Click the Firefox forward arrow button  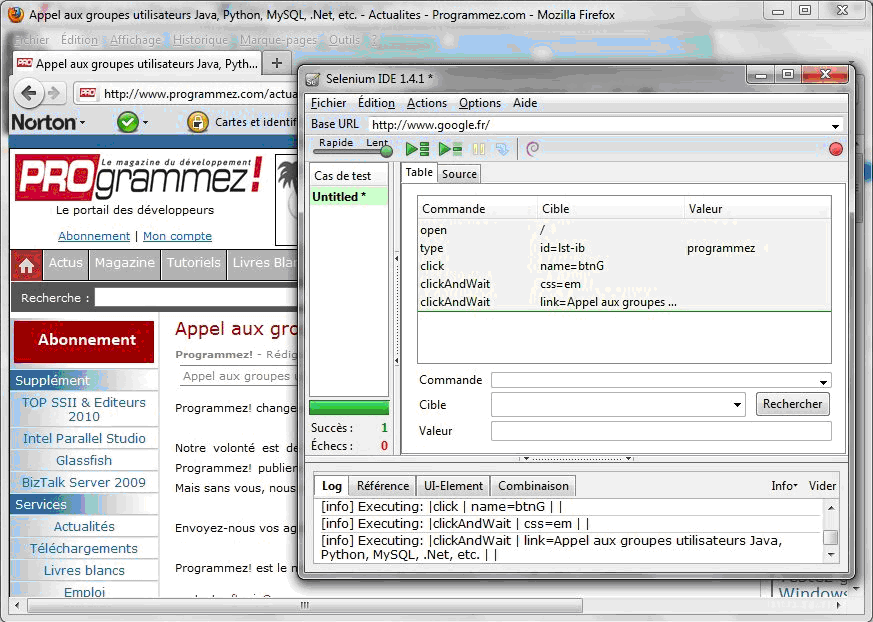[x=54, y=93]
